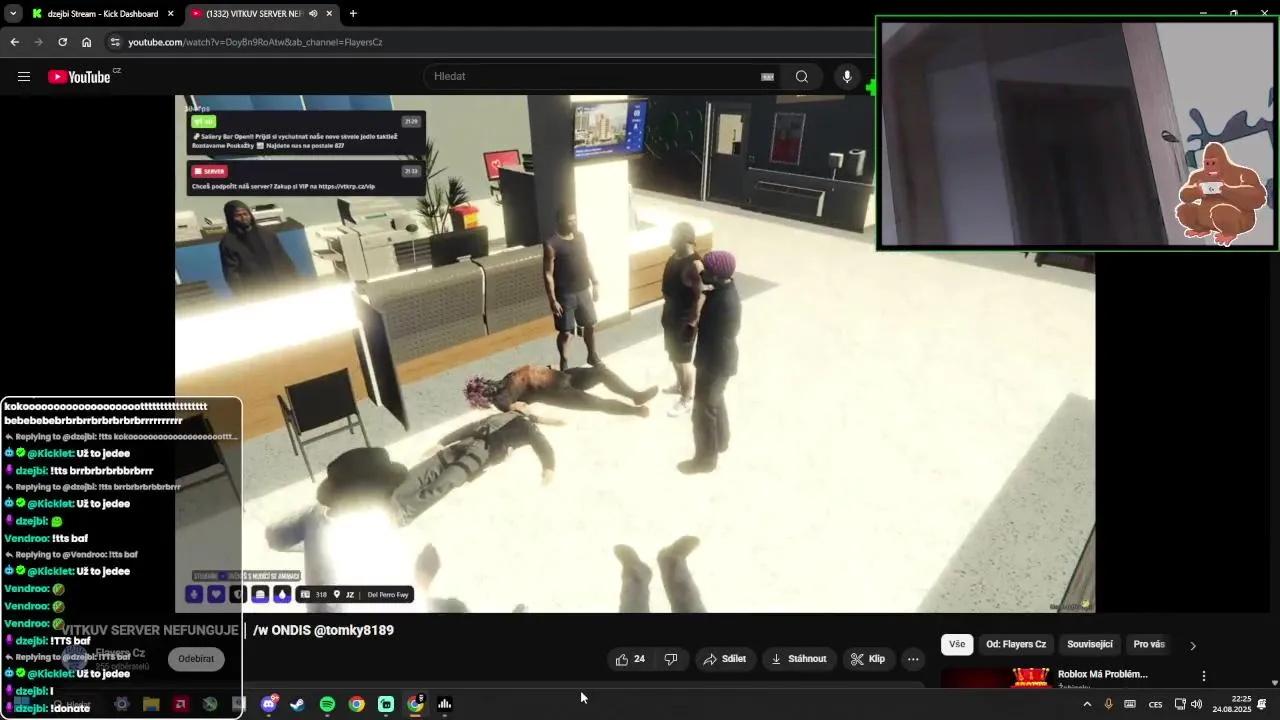Viewport: 1280px width, 720px height.
Task: Open the notification center bell icon
Action: click(x=1262, y=704)
